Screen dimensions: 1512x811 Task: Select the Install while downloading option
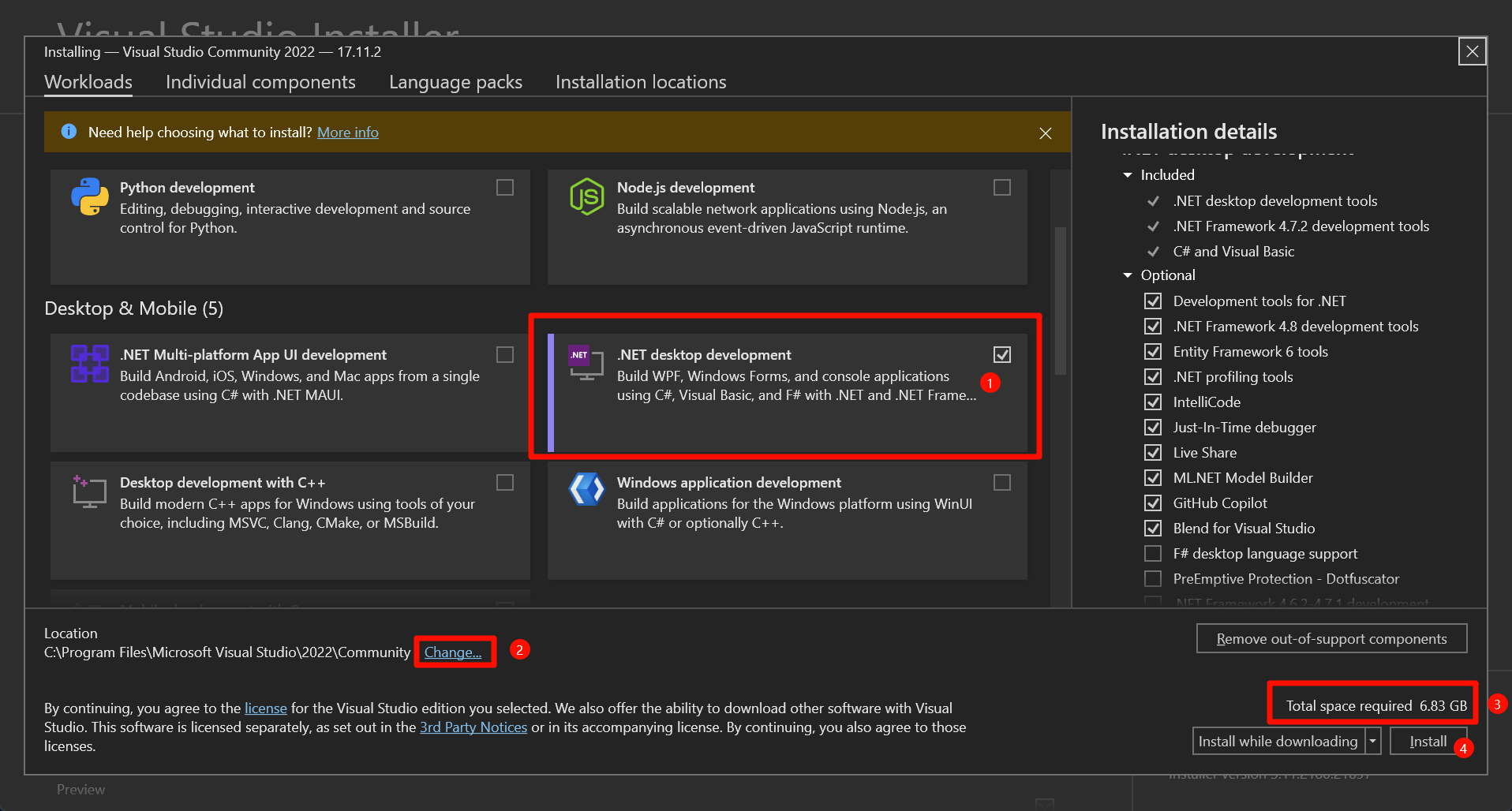point(1278,742)
